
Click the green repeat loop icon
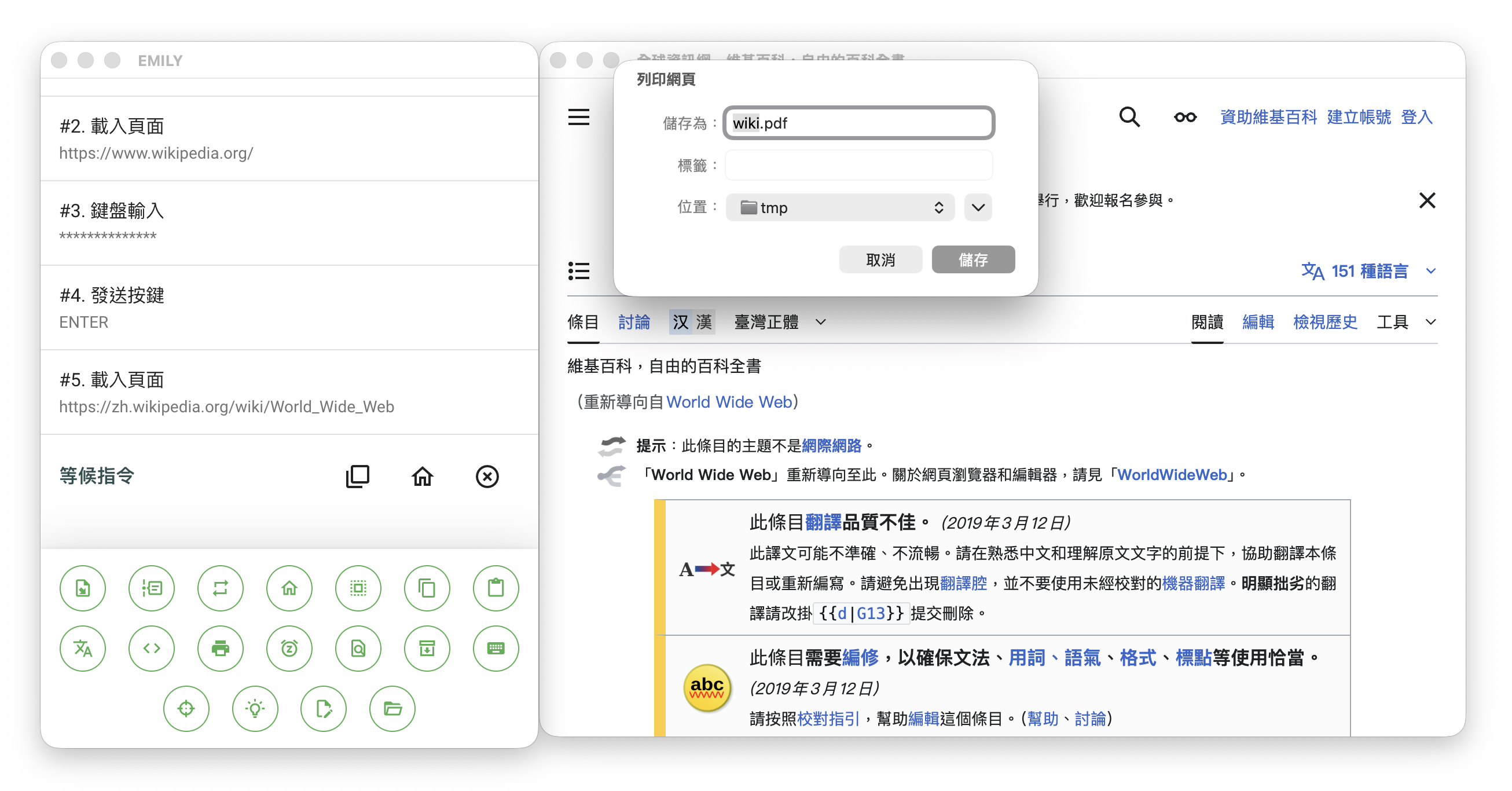[x=220, y=588]
